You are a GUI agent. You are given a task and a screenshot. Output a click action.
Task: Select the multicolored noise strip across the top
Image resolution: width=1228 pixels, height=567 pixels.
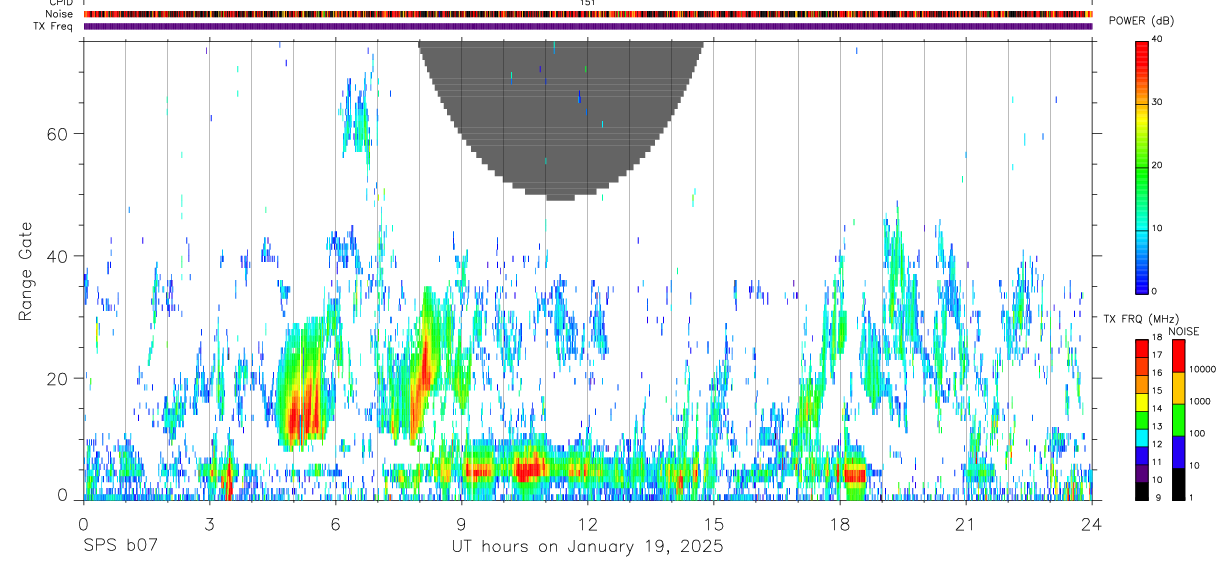pyautogui.click(x=588, y=14)
